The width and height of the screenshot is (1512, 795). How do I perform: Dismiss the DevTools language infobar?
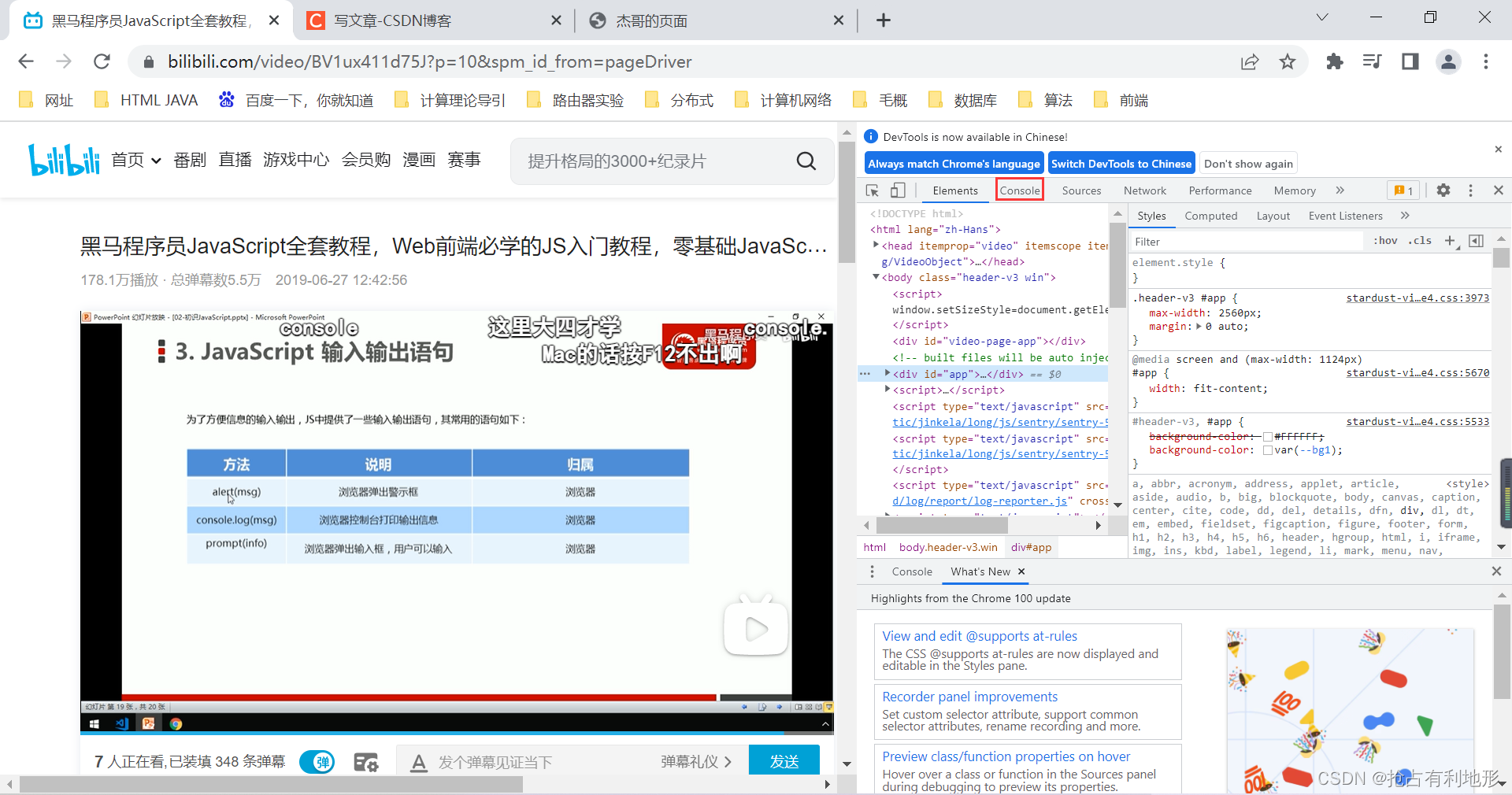pos(1499,149)
